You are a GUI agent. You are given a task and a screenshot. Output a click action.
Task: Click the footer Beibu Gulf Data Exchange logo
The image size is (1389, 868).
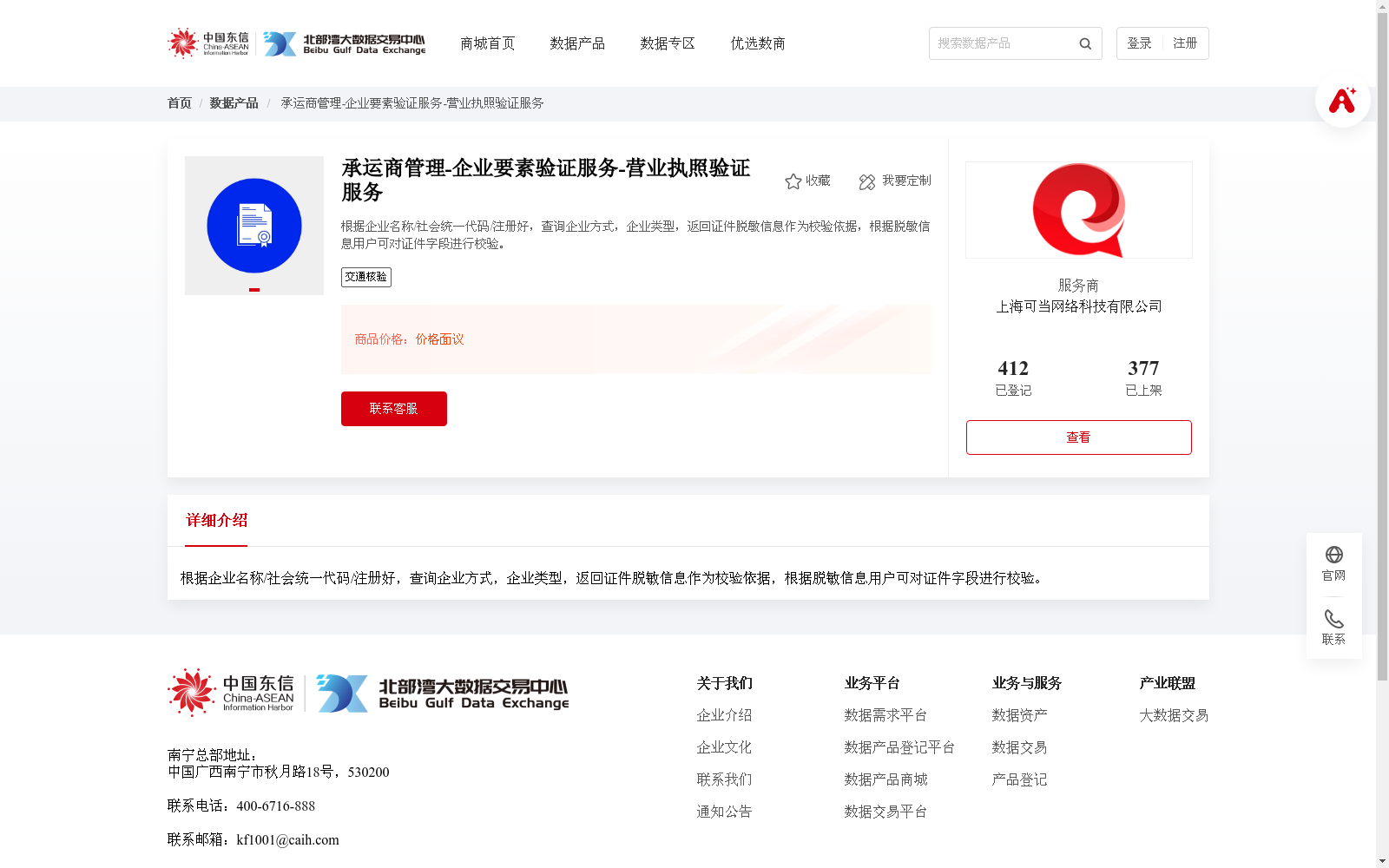[x=443, y=694]
